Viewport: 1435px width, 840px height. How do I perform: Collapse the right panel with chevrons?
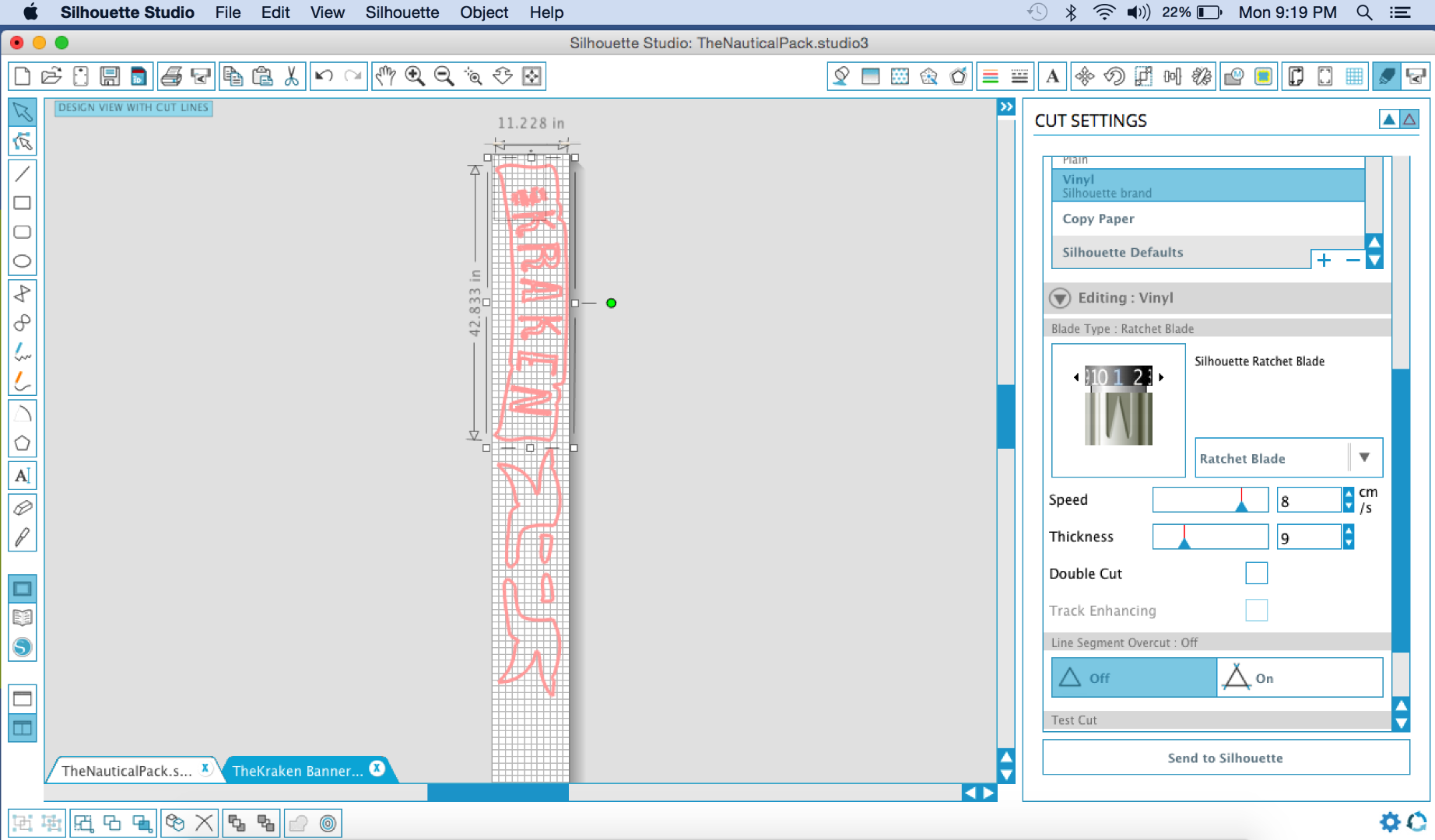coord(1006,107)
